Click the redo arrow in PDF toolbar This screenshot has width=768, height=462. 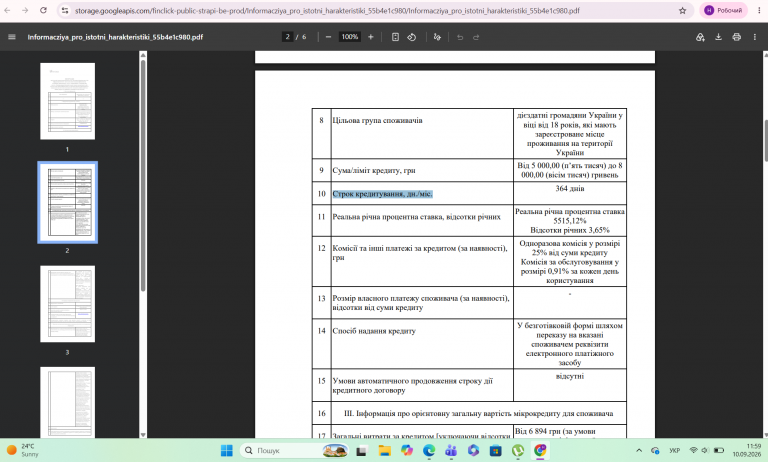(476, 37)
